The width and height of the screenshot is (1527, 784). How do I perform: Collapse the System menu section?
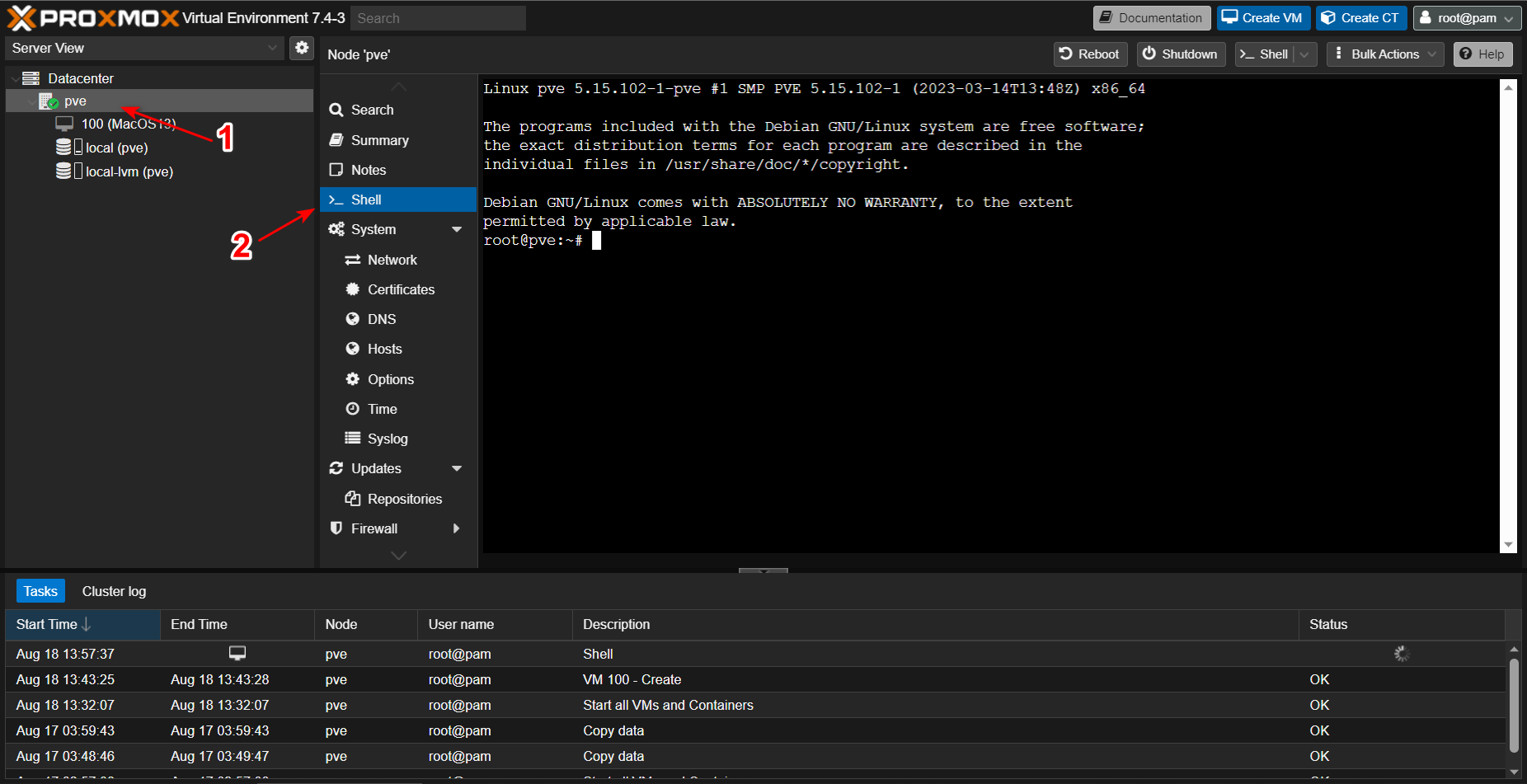click(x=457, y=229)
